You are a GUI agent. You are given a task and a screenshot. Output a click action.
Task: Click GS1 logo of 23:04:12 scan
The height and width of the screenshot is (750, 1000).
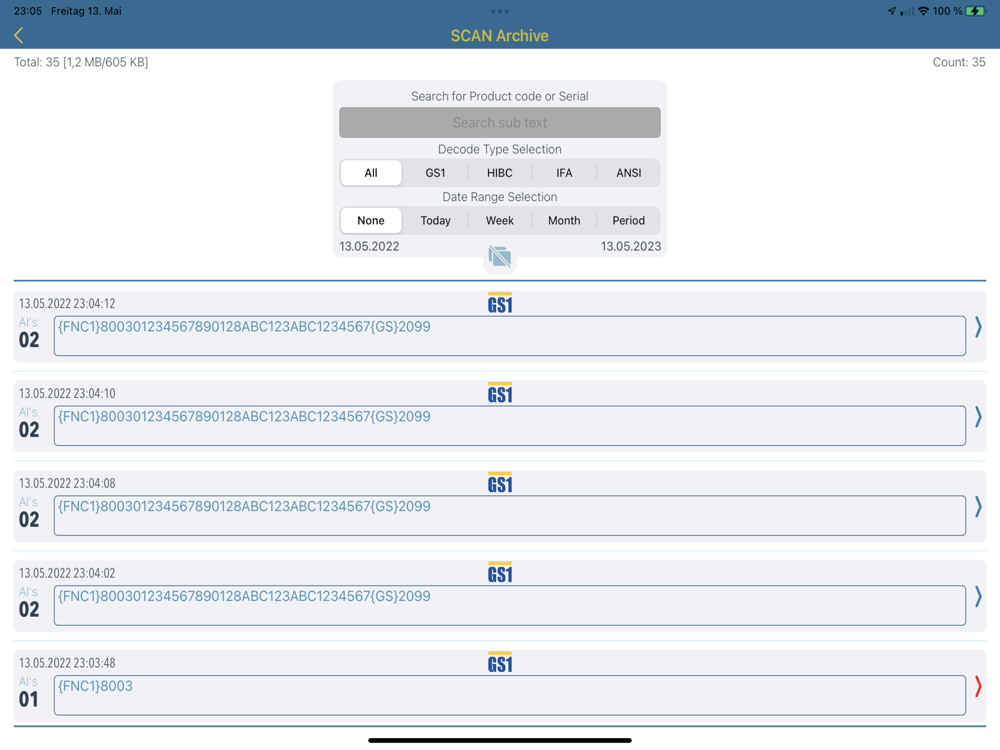click(x=500, y=303)
